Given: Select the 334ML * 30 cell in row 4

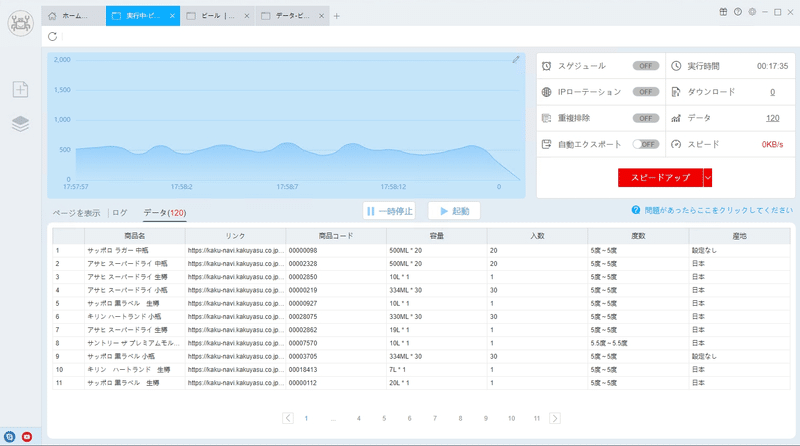Looking at the screenshot, I should point(437,290).
